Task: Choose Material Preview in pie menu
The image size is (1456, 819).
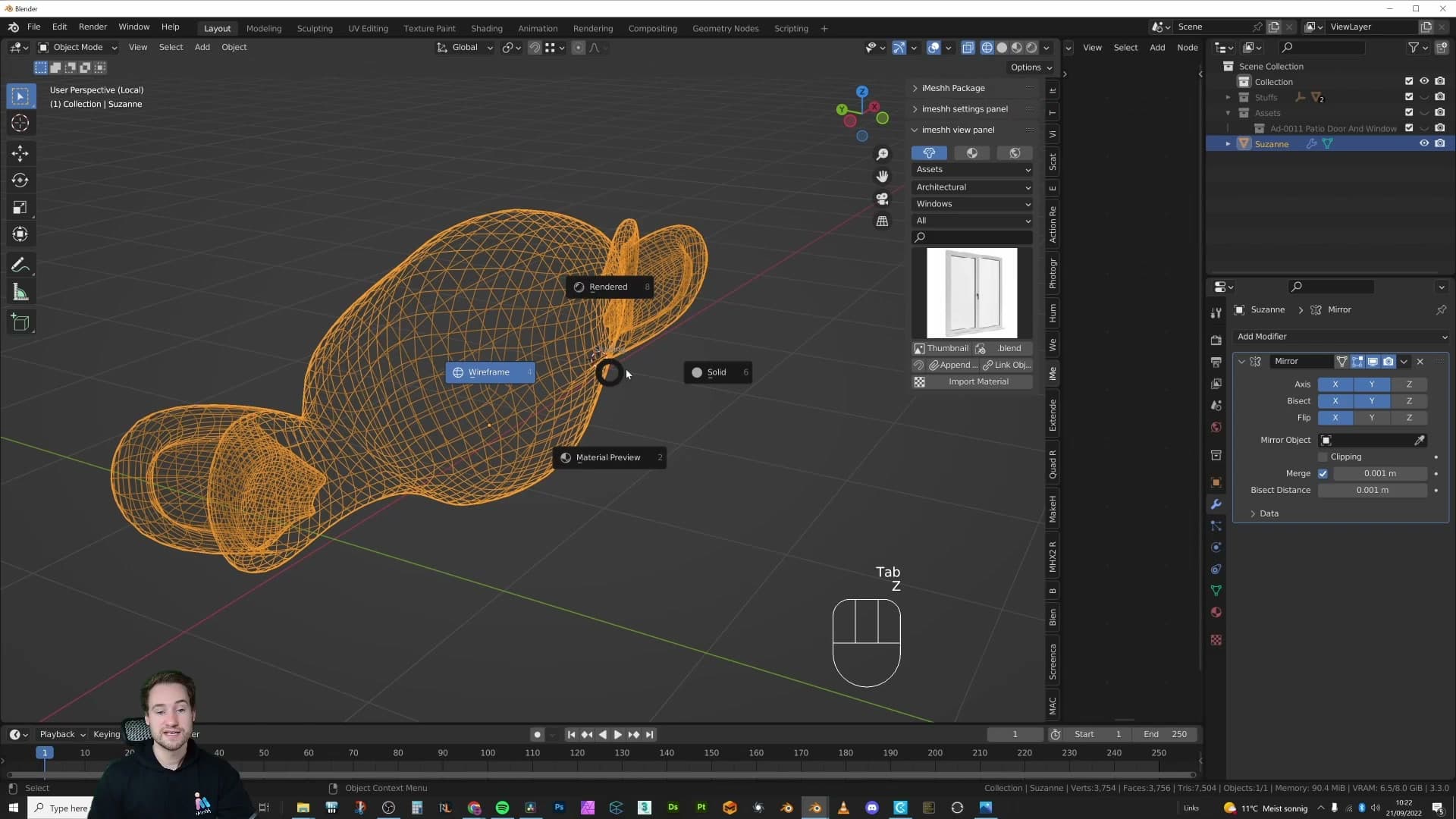Action: click(610, 457)
